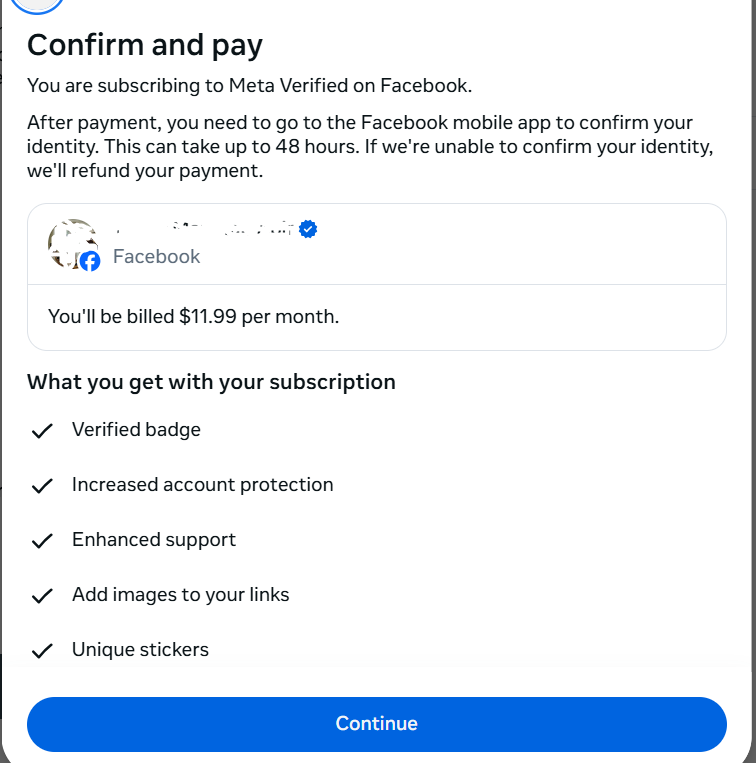The height and width of the screenshot is (763, 756).
Task: Click the $11.99 per month billing line
Action: [194, 317]
